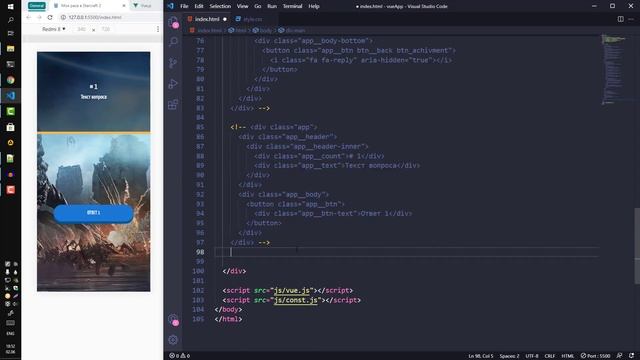Click Chrome icon on taskbar
The width and height of the screenshot is (640, 360).
11,80
